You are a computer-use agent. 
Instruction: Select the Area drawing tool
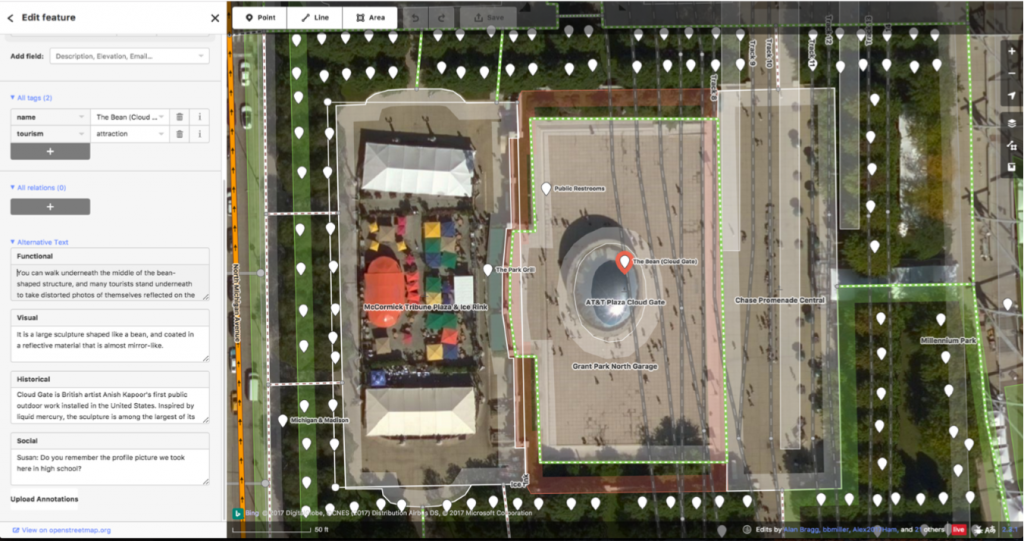(370, 18)
